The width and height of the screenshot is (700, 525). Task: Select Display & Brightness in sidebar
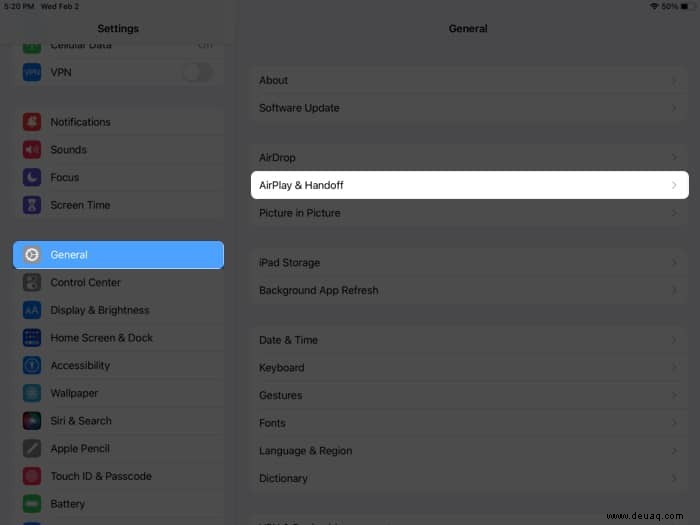pyautogui.click(x=118, y=310)
